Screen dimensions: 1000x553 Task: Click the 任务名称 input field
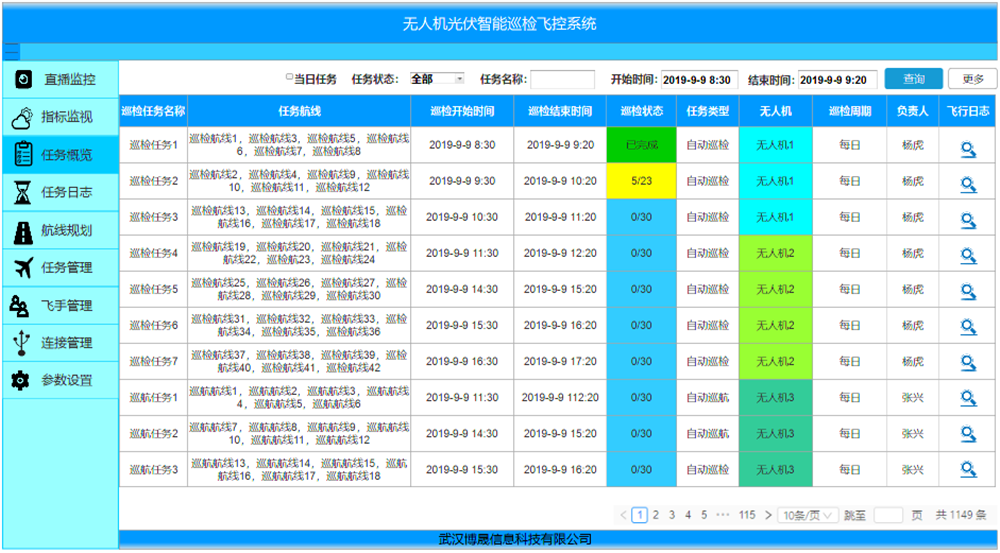pos(562,79)
